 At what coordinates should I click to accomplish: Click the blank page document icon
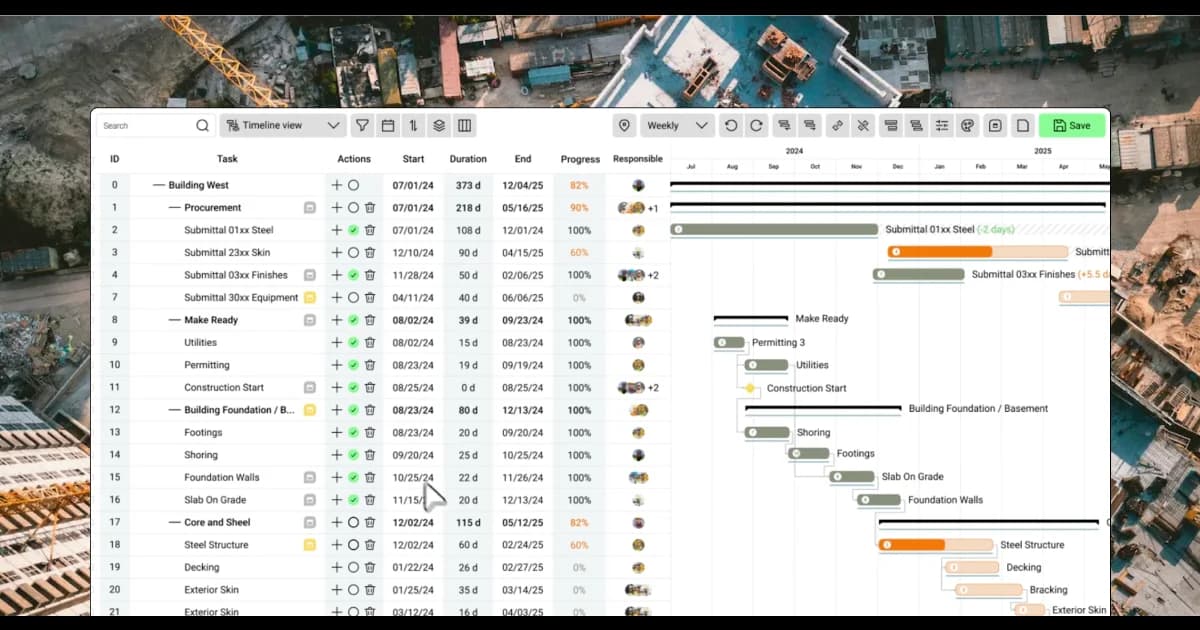click(x=1022, y=126)
